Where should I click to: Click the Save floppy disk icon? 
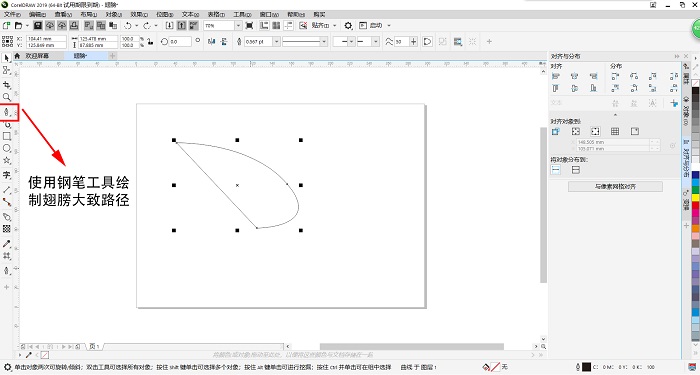(x=38, y=25)
